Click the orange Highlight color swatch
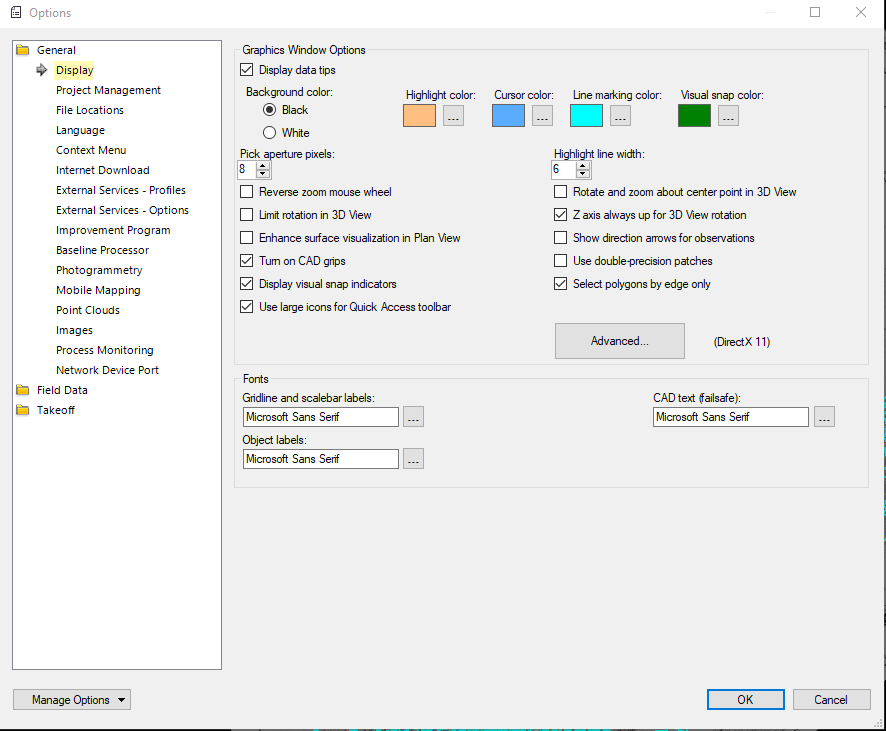This screenshot has width=886, height=731. point(419,116)
